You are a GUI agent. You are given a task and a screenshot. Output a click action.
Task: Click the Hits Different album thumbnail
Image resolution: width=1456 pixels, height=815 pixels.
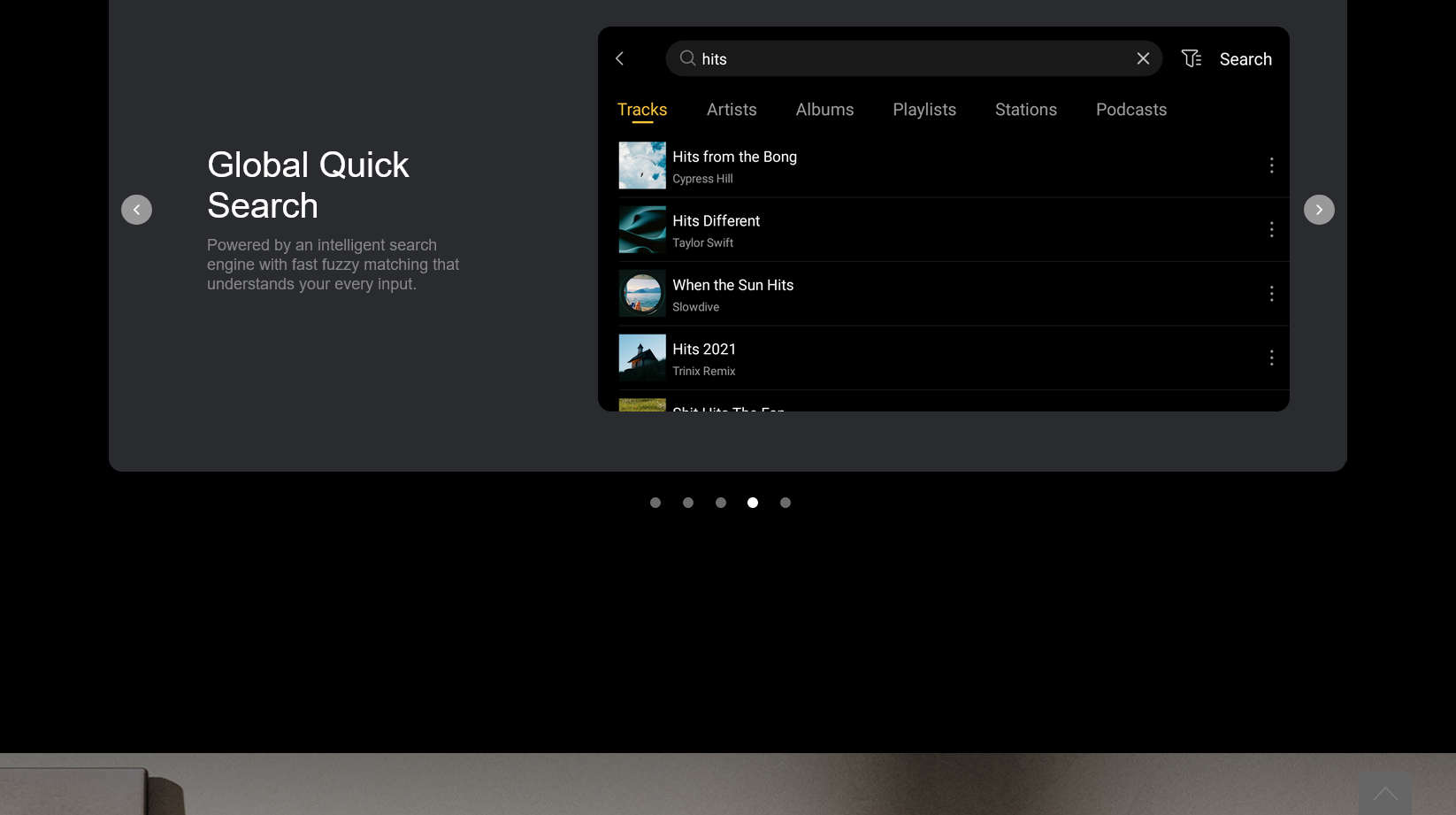[x=642, y=230]
